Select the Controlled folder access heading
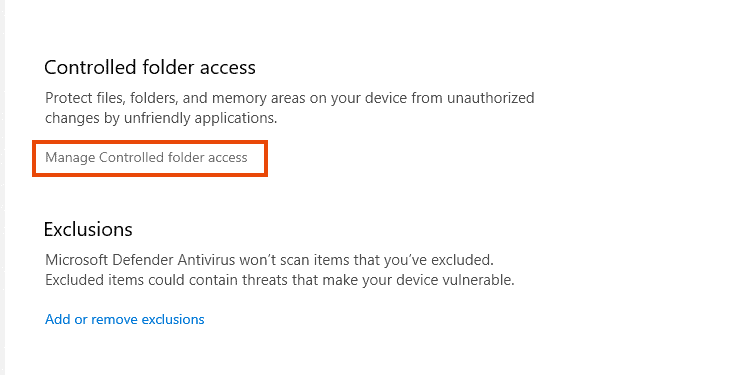Screen dimensions: 750x375 coord(150,68)
